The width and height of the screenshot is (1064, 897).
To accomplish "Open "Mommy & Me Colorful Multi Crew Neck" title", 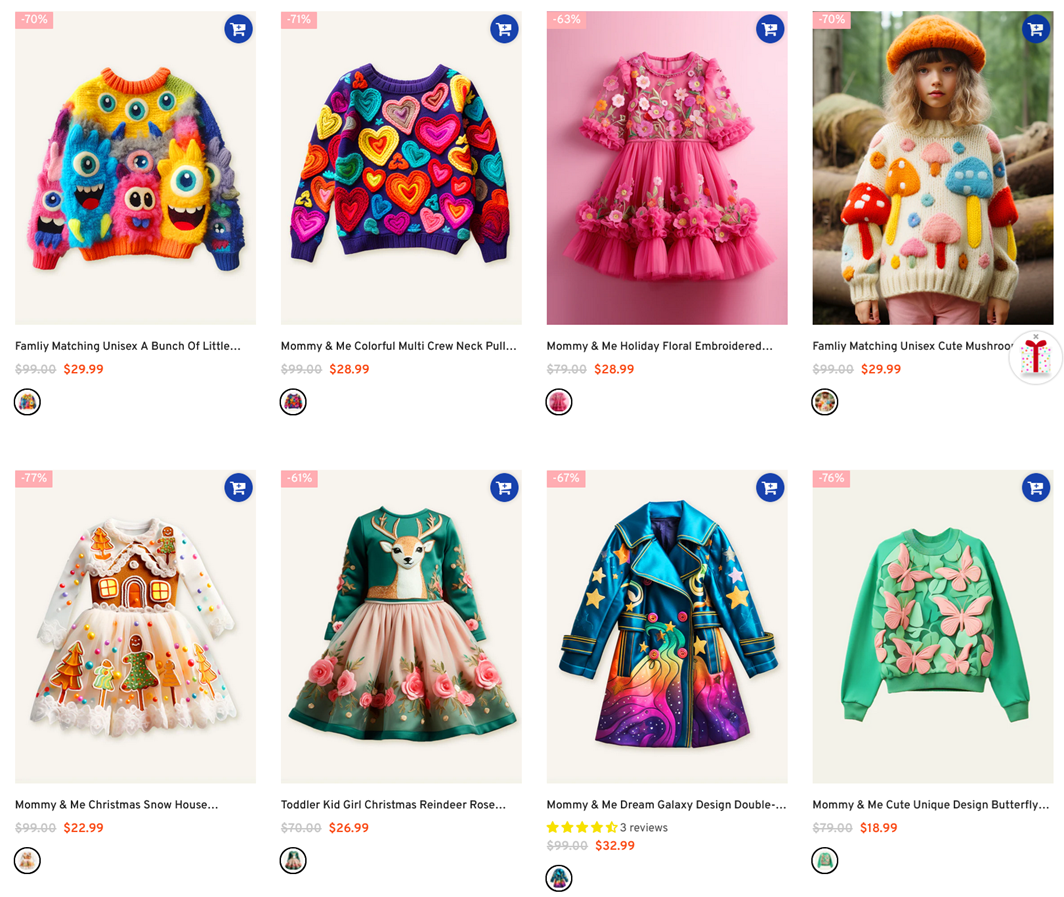I will 398,346.
